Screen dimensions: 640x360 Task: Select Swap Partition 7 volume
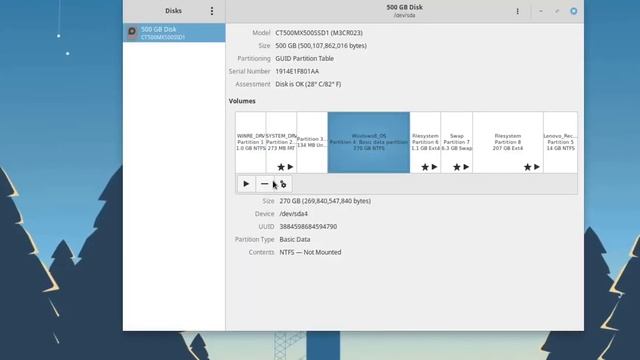pyautogui.click(x=457, y=142)
